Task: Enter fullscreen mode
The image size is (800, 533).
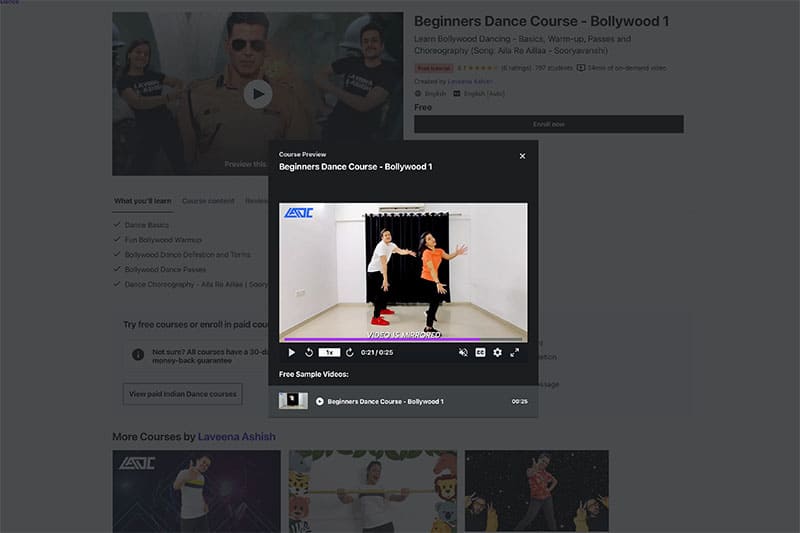Action: 514,352
